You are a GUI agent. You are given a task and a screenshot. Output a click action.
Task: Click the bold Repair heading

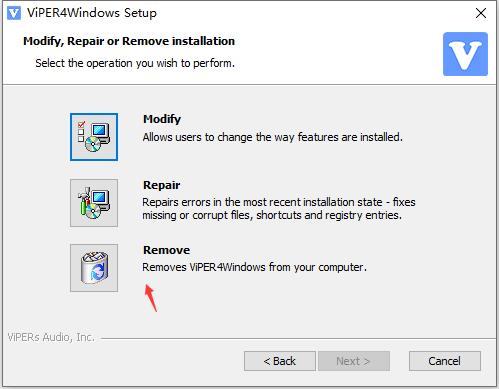pyautogui.click(x=162, y=185)
